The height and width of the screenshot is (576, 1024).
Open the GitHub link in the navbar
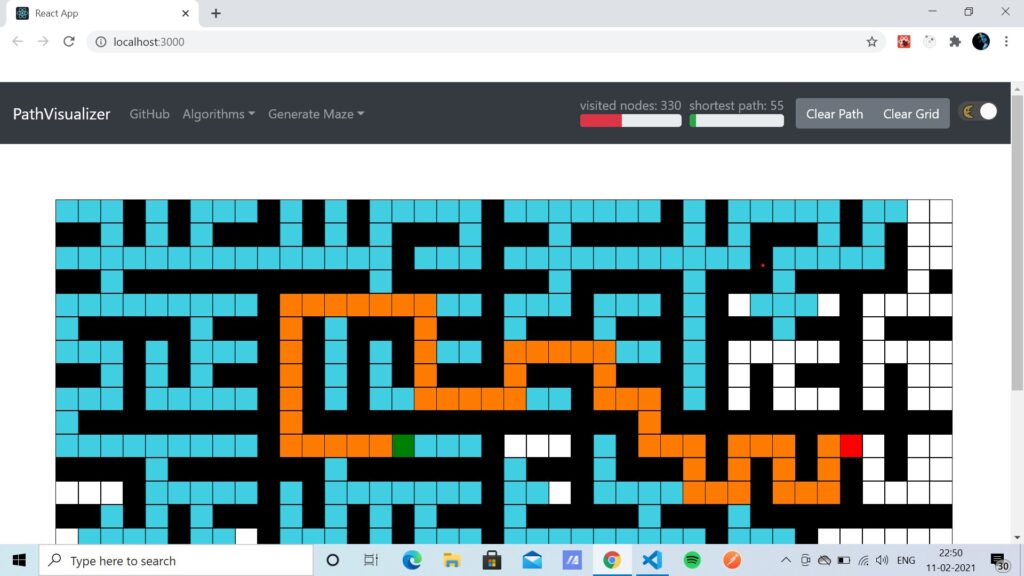[x=149, y=113]
